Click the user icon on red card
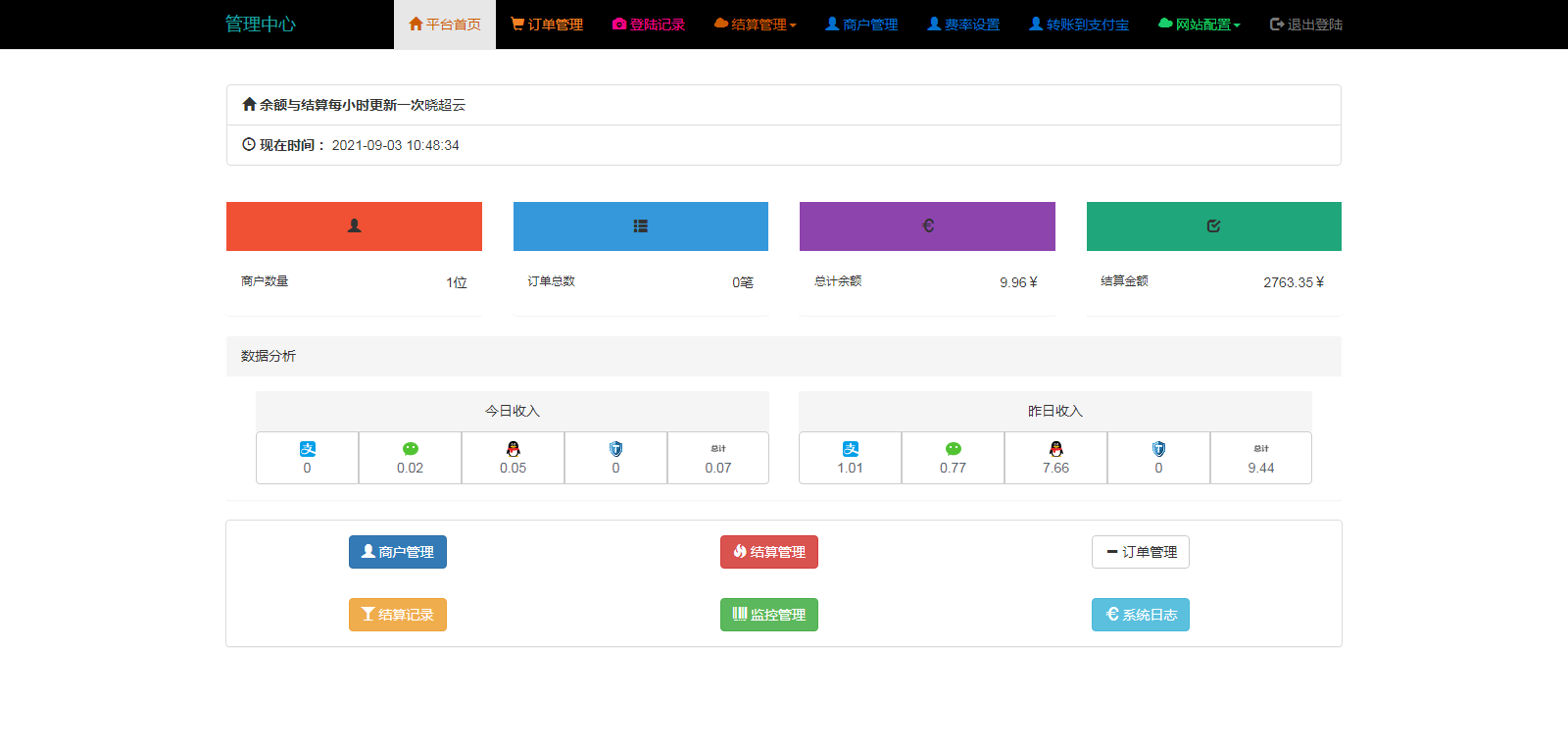This screenshot has height=749, width=1568. pyautogui.click(x=355, y=226)
